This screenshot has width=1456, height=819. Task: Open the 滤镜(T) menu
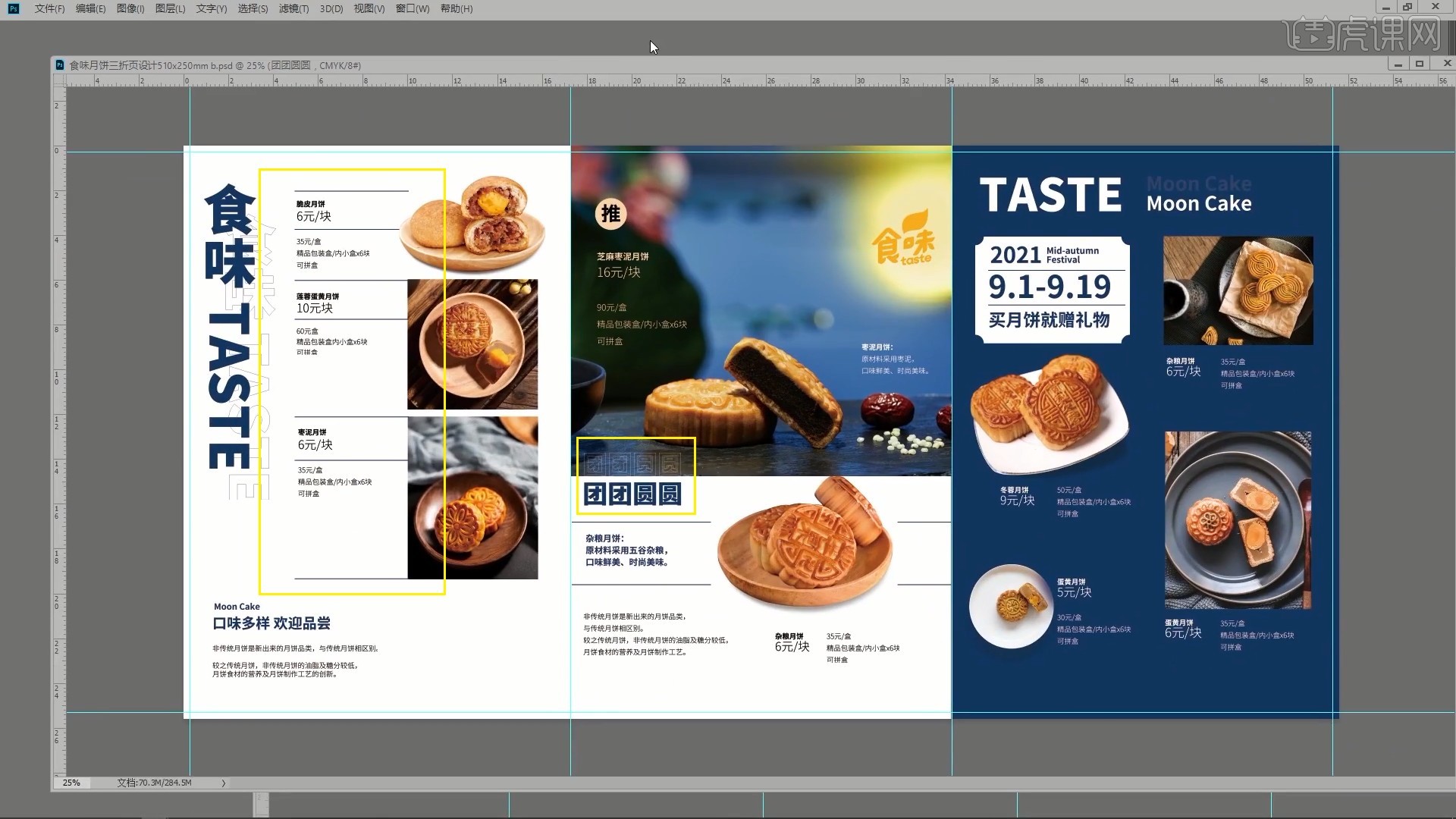point(293,8)
